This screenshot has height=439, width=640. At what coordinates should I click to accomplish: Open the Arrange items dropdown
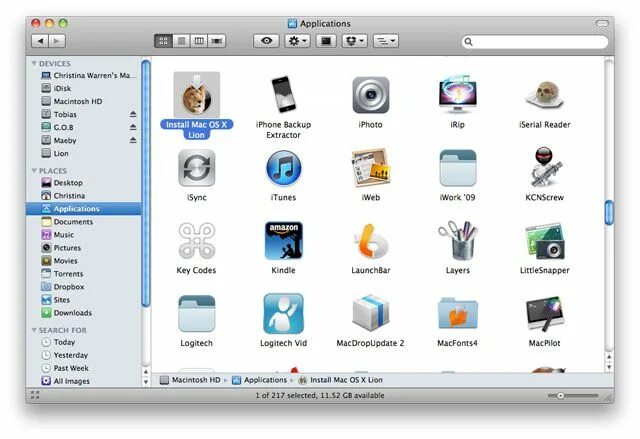[386, 41]
